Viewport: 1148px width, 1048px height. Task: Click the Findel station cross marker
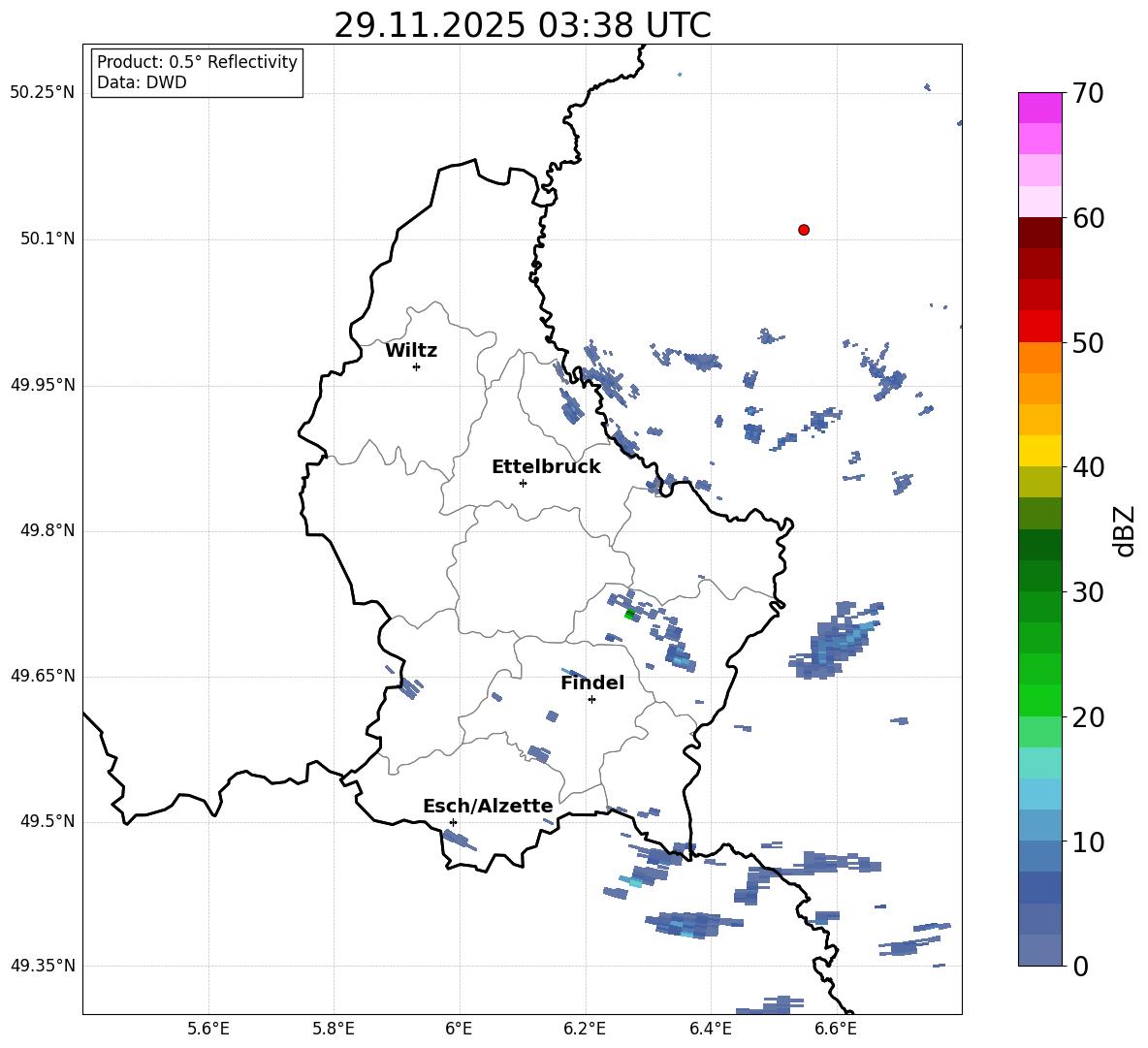(x=591, y=700)
